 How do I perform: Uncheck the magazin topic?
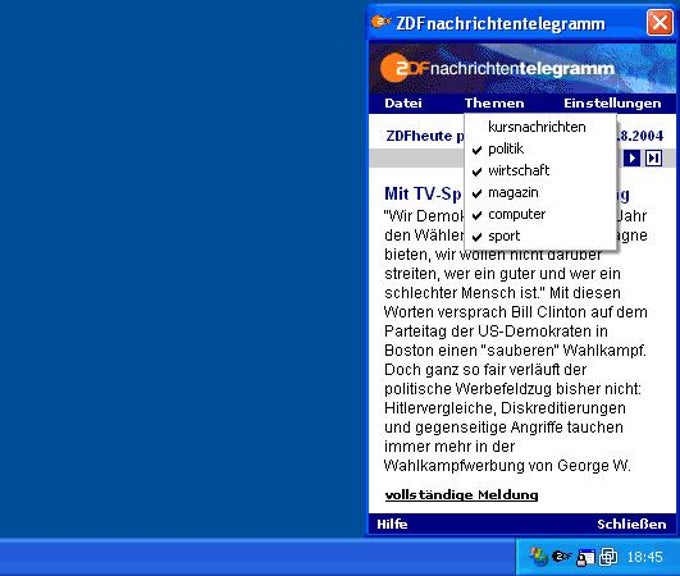[540, 192]
